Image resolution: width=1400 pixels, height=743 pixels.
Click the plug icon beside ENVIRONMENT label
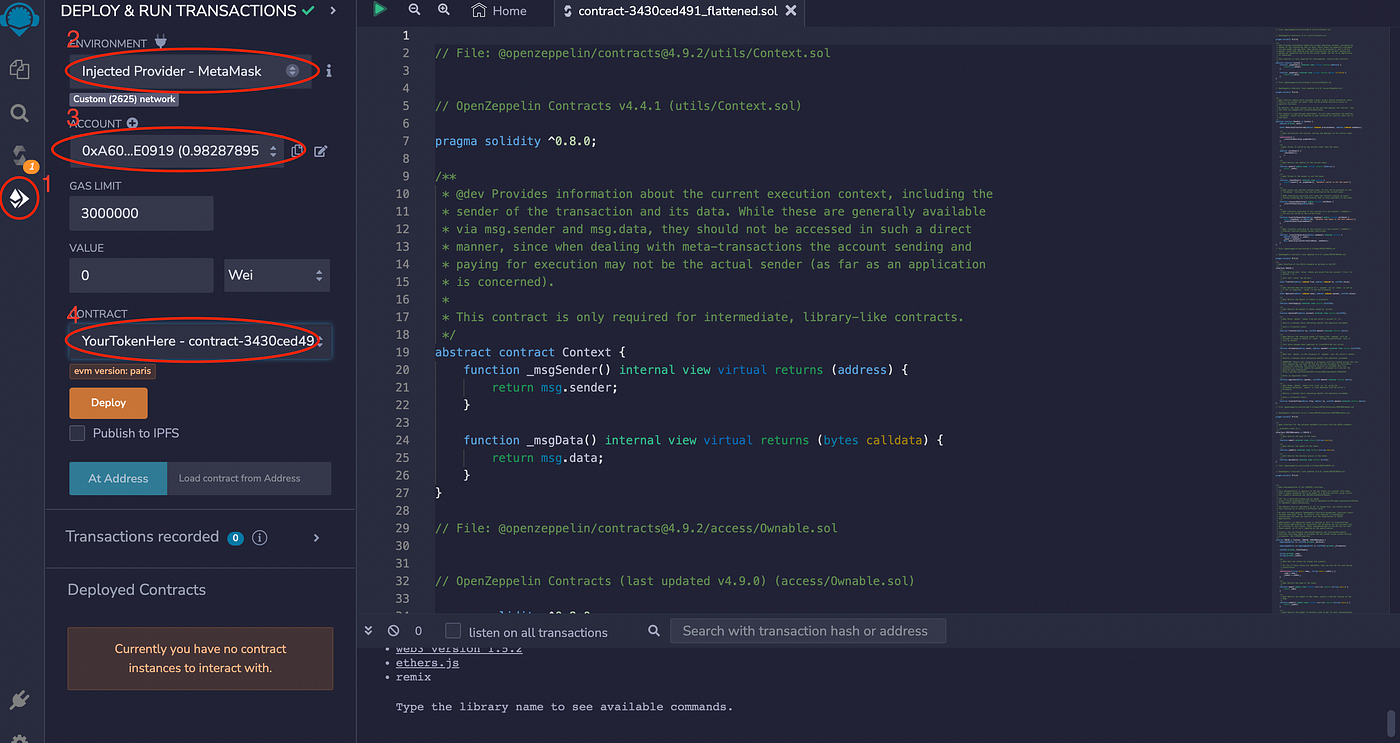(x=161, y=43)
